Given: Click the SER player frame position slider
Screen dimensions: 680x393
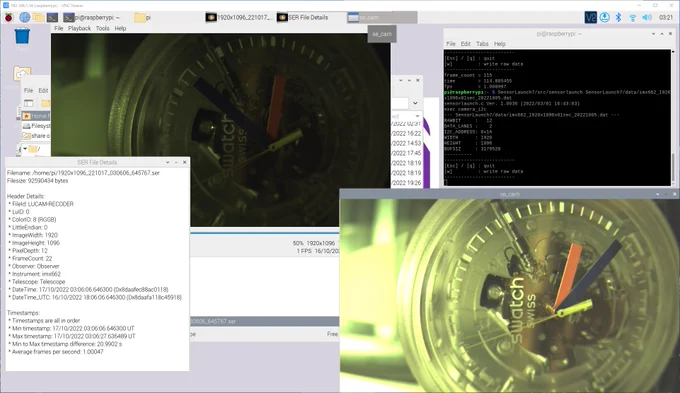Looking at the screenshot, I should tap(265, 233).
